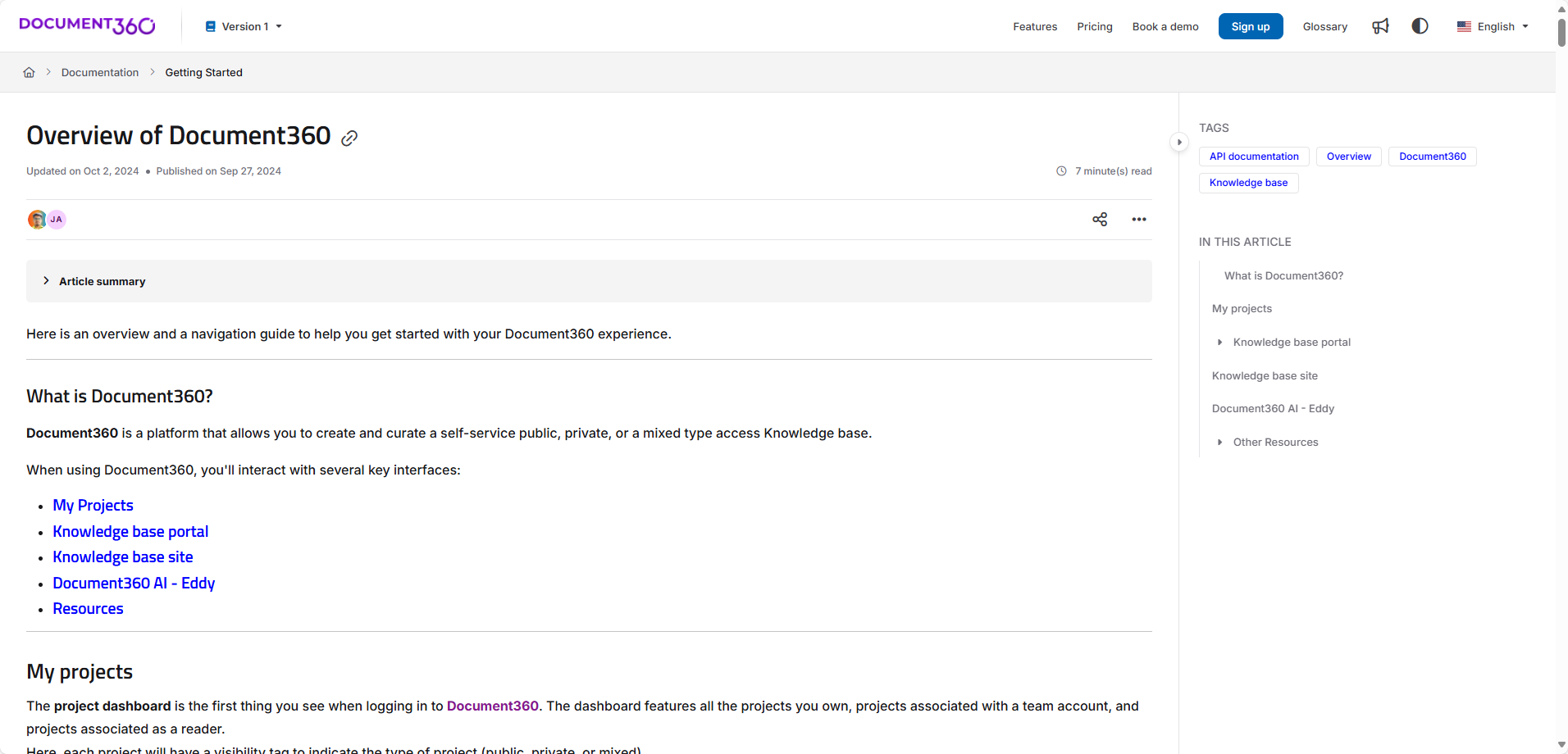Click the contributor photo avatar
The height and width of the screenshot is (754, 1568).
pos(37,220)
